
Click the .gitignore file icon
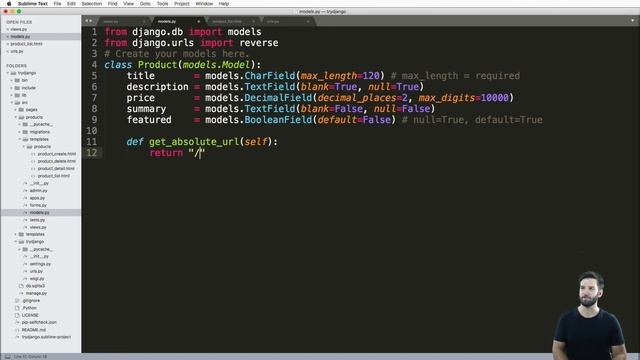(17, 301)
